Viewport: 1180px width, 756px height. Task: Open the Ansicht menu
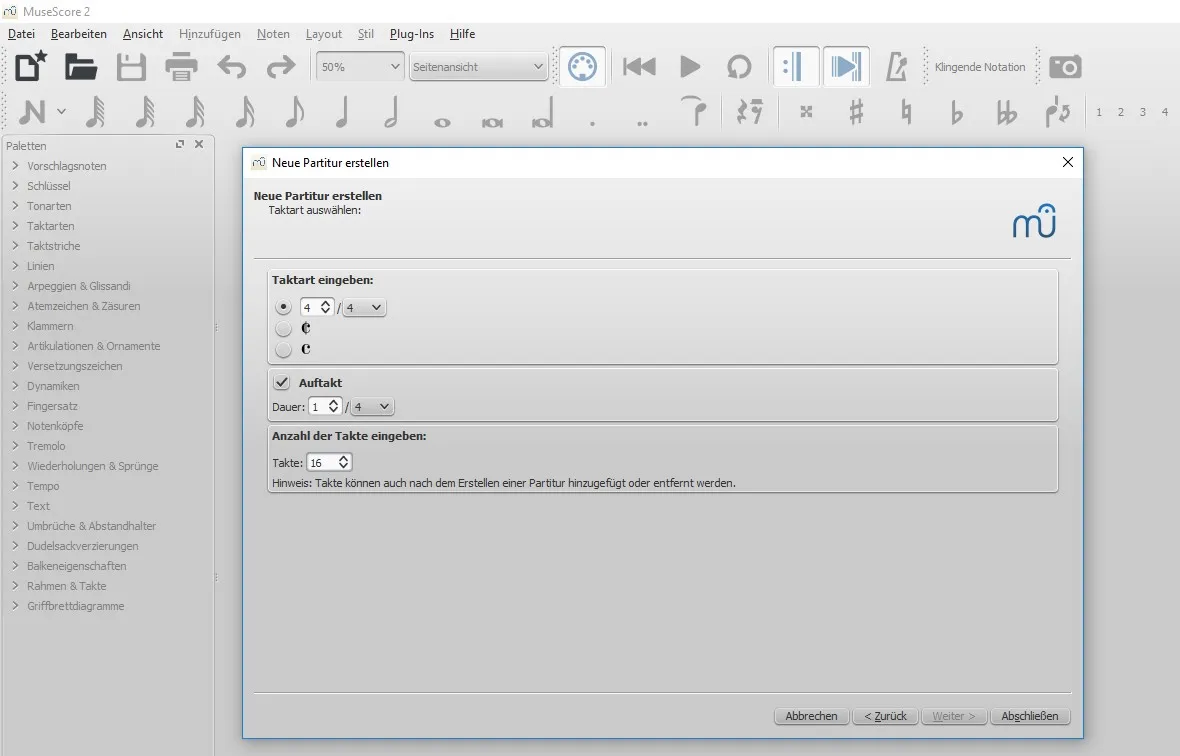pos(143,34)
